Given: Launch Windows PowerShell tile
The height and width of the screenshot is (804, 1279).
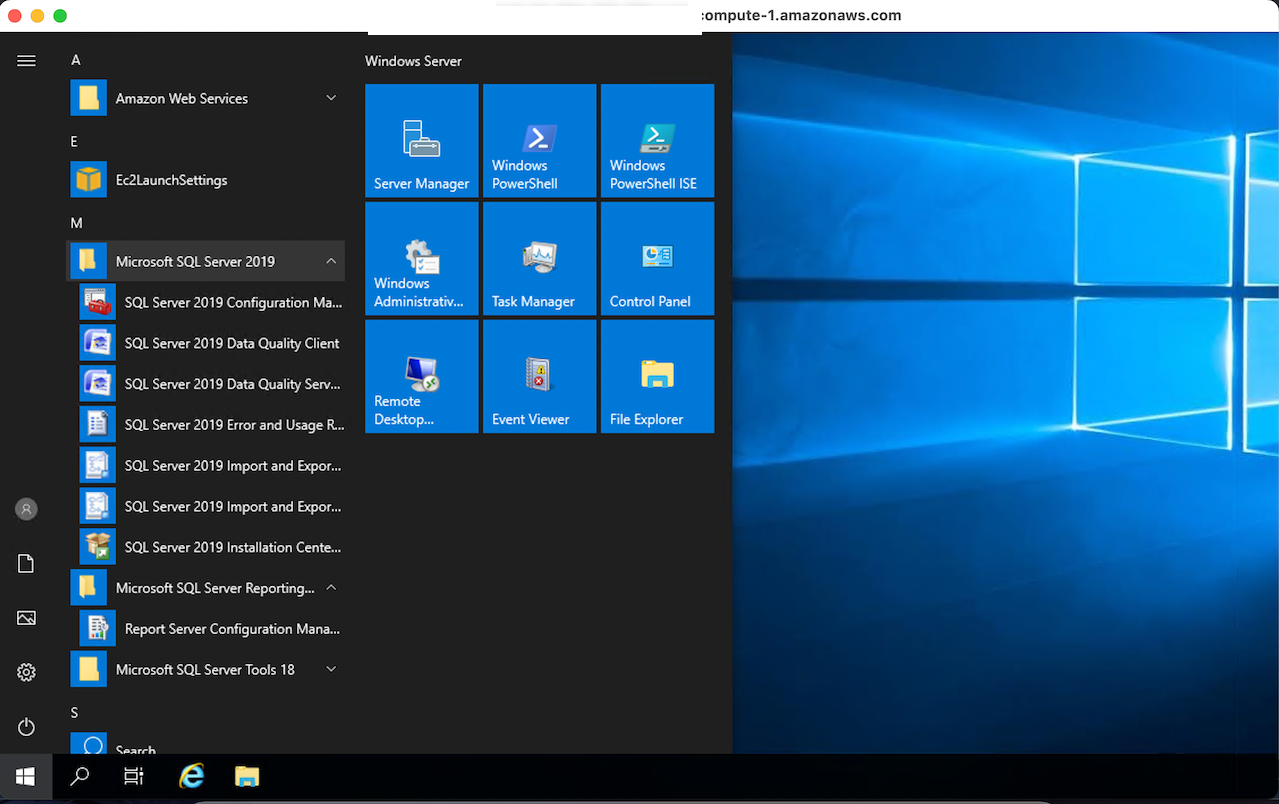Looking at the screenshot, I should 539,141.
